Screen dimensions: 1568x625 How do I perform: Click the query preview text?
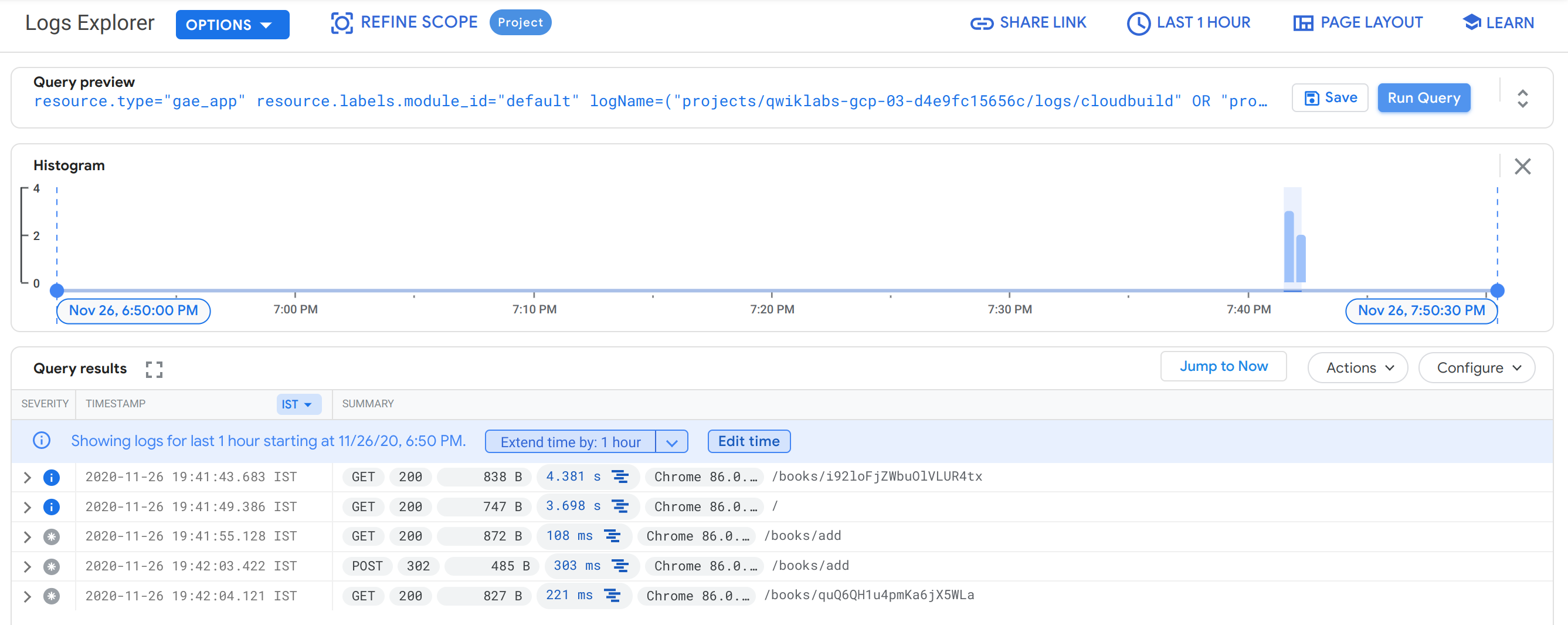650,101
